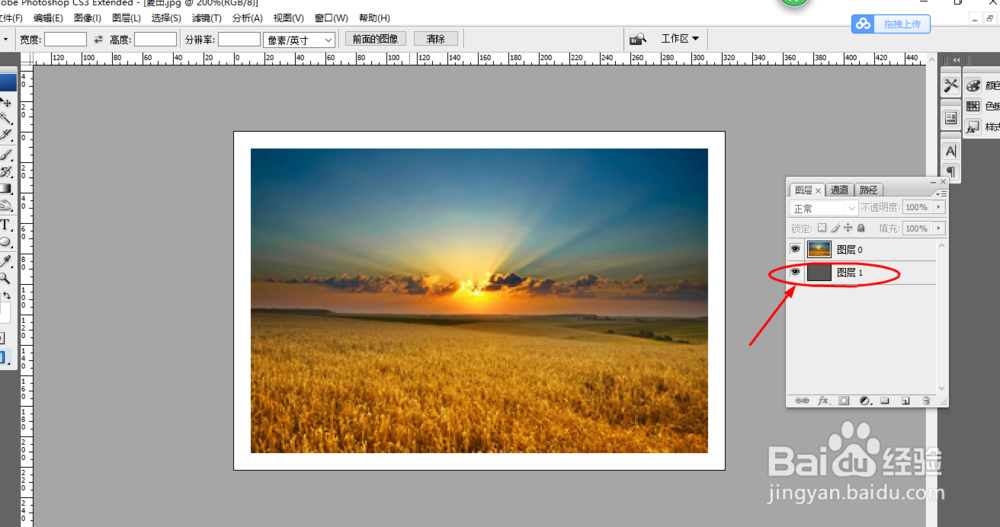
Task: Create new fill or adjustment layer
Action: click(x=865, y=401)
